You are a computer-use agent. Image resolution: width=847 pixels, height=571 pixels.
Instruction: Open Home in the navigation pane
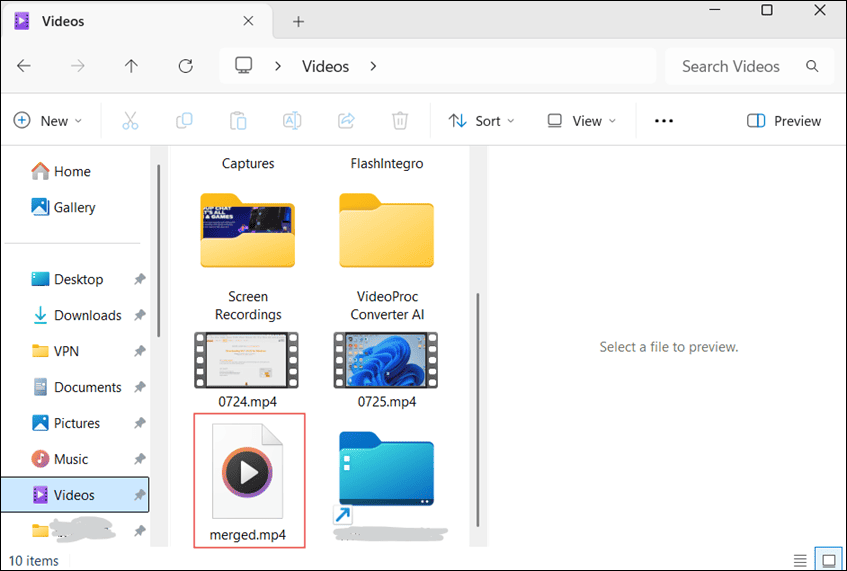tap(62, 171)
